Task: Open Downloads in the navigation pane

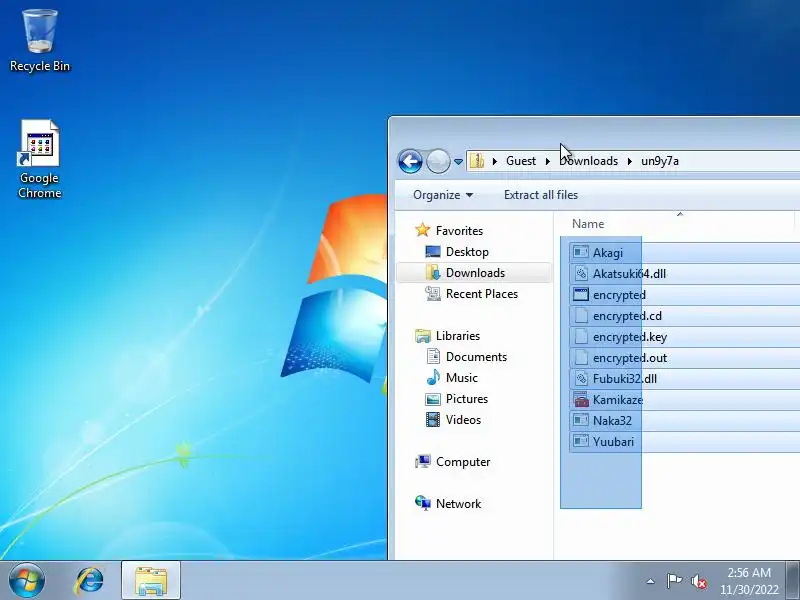Action: [x=475, y=272]
